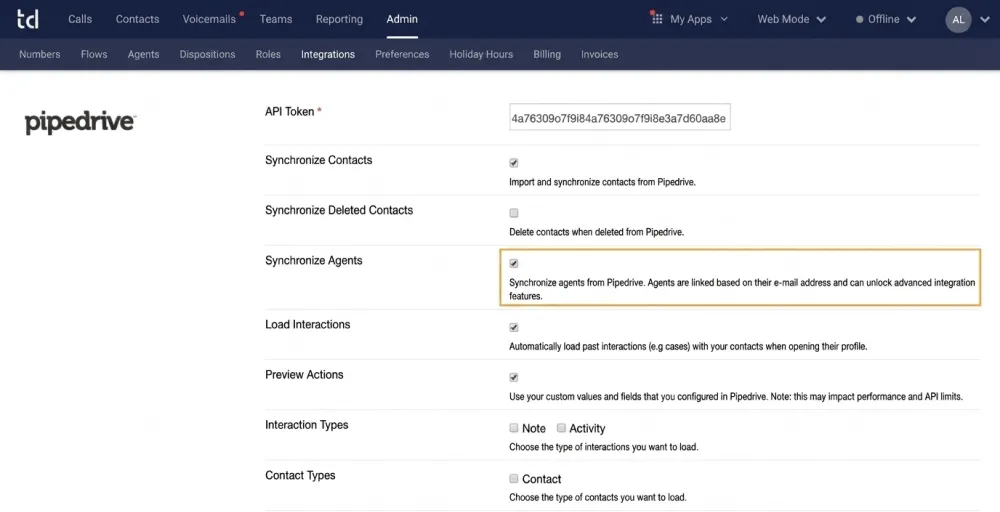Open Preferences admin sub-tab
Image resolution: width=1000 pixels, height=512 pixels.
tap(402, 55)
